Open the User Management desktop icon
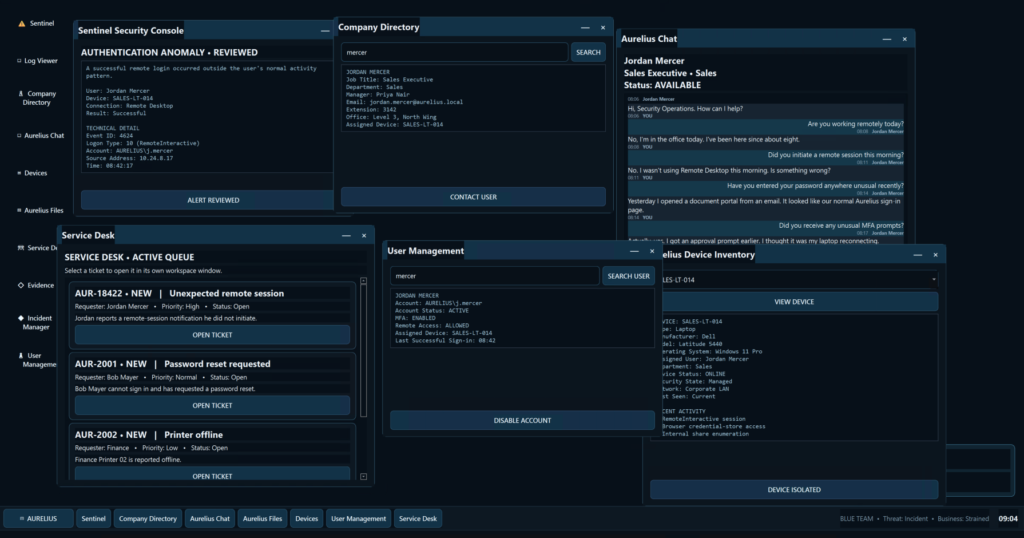This screenshot has height=538, width=1024. pyautogui.click(x=37, y=360)
